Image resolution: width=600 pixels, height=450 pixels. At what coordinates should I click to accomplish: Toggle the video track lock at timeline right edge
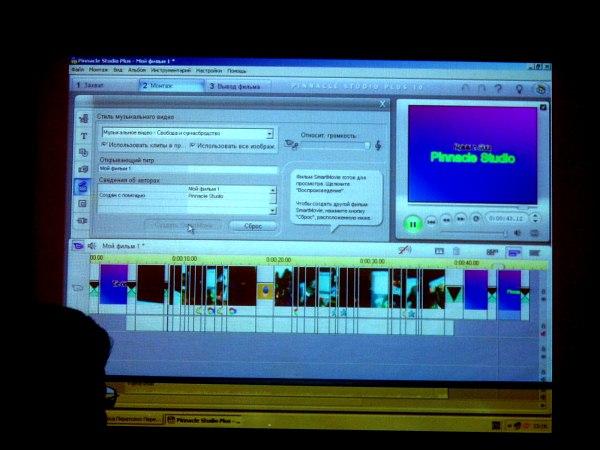(544, 292)
